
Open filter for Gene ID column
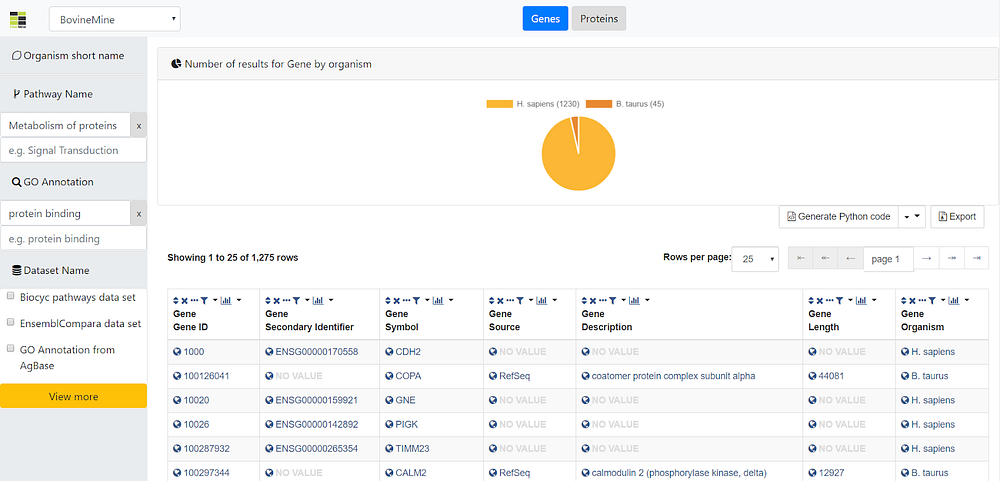pos(204,300)
